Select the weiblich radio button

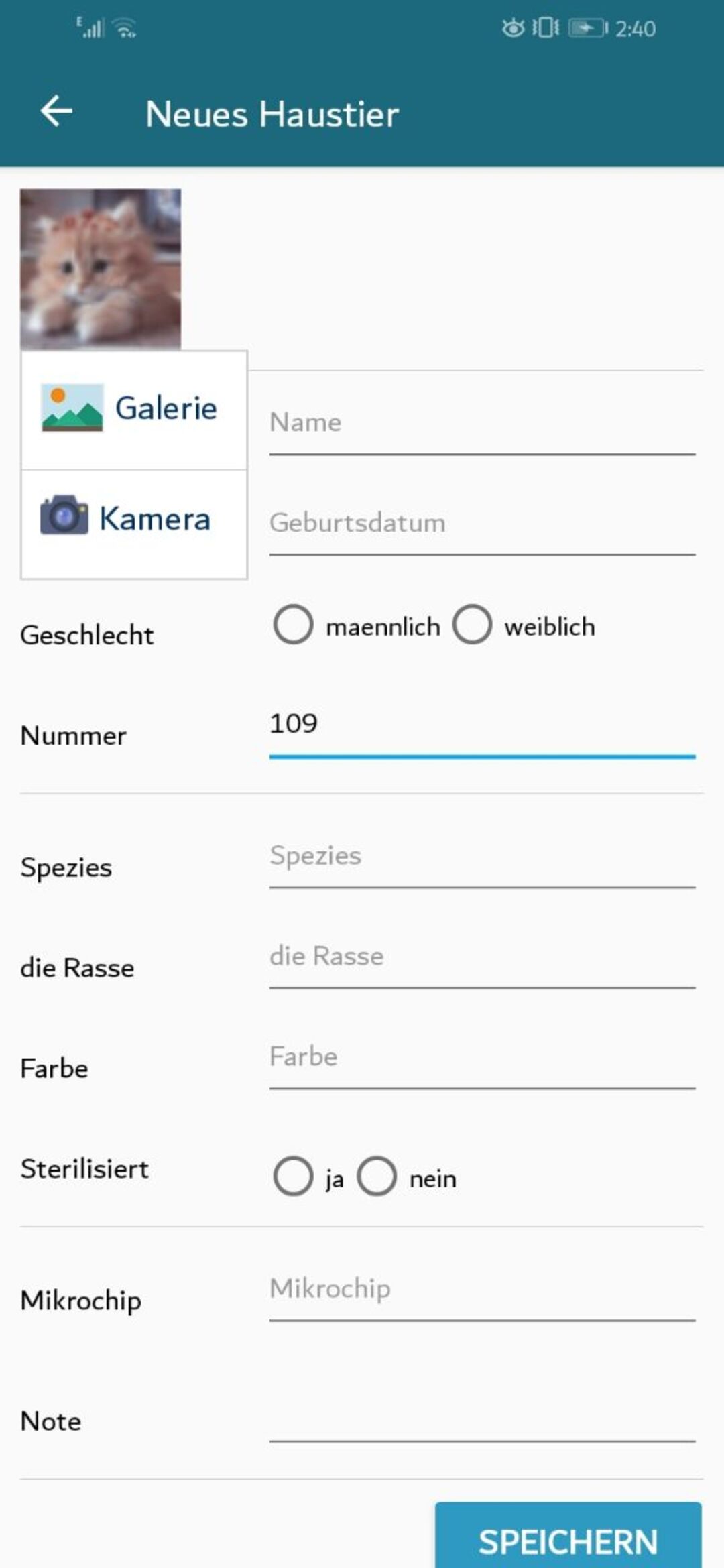(x=472, y=625)
